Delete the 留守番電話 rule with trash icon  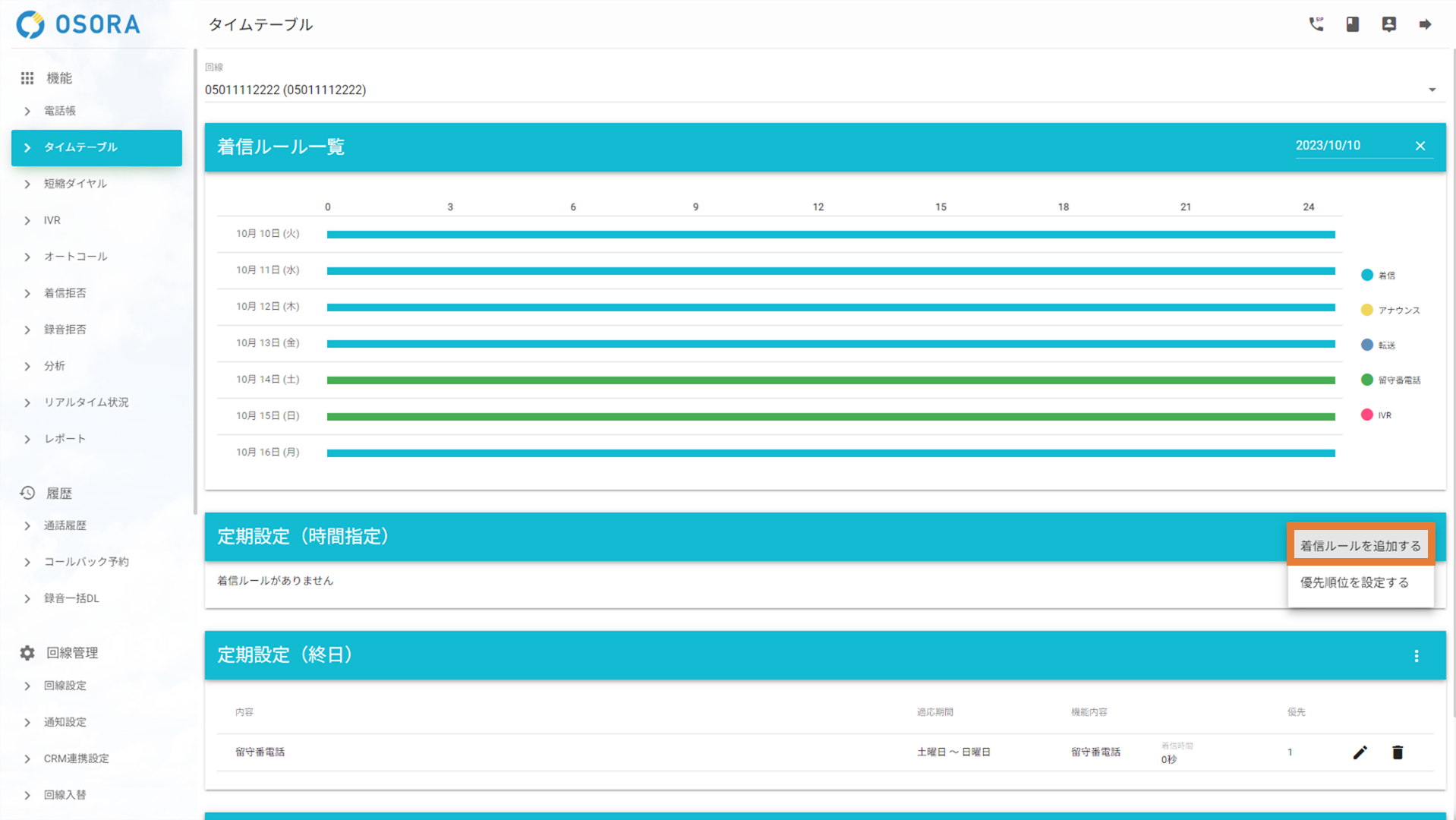tap(1397, 752)
